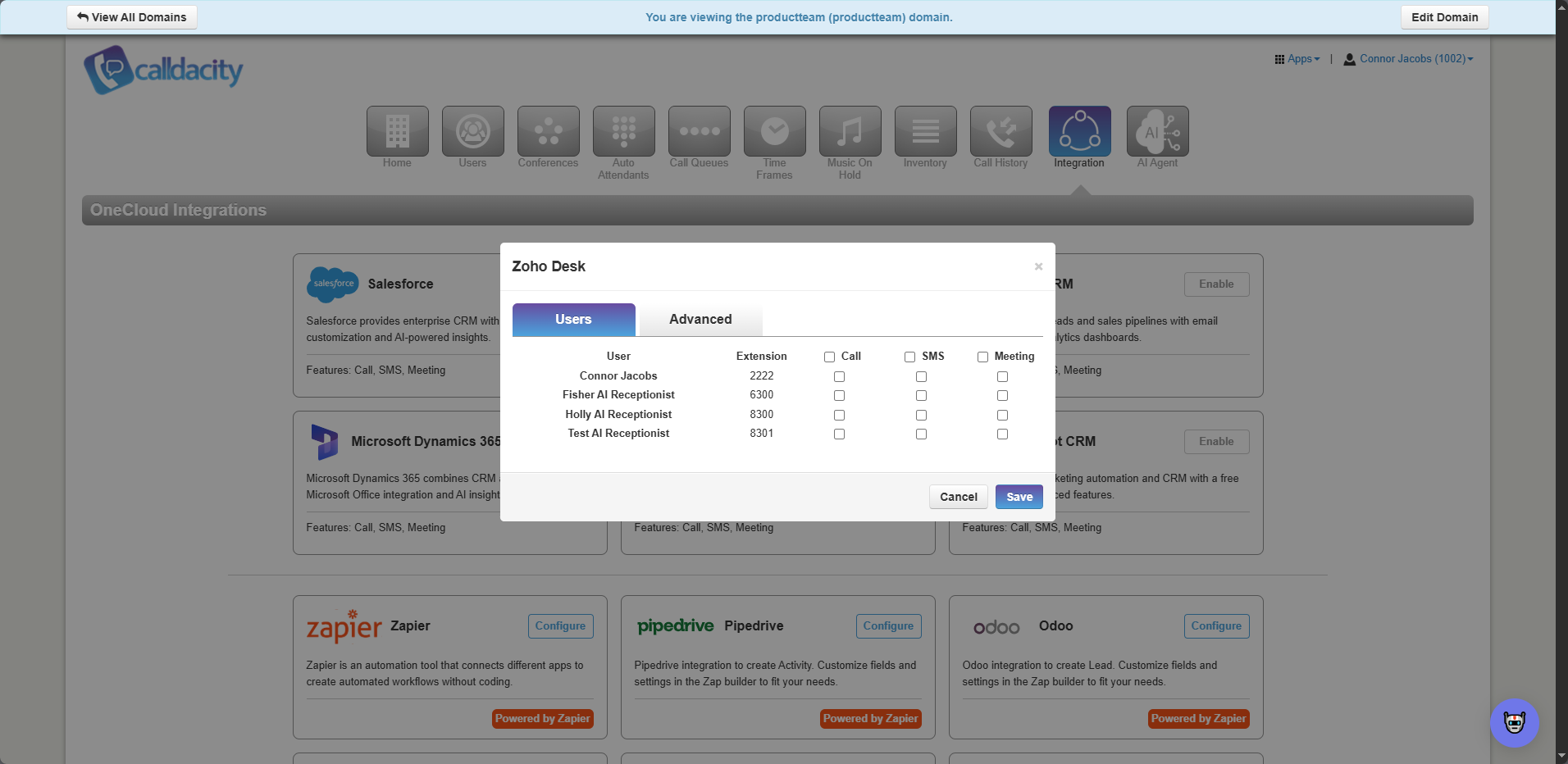The height and width of the screenshot is (764, 1568).
Task: Open the Home navigation icon
Action: point(397,131)
